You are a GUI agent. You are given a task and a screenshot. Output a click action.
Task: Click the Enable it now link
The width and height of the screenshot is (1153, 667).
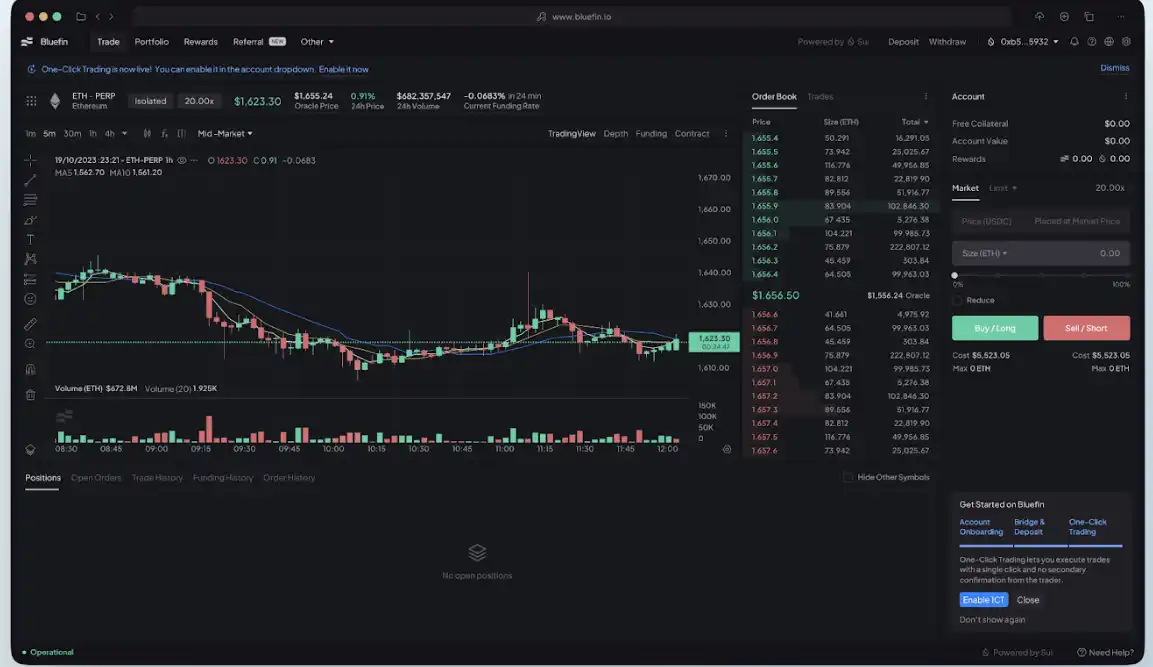tap(343, 69)
